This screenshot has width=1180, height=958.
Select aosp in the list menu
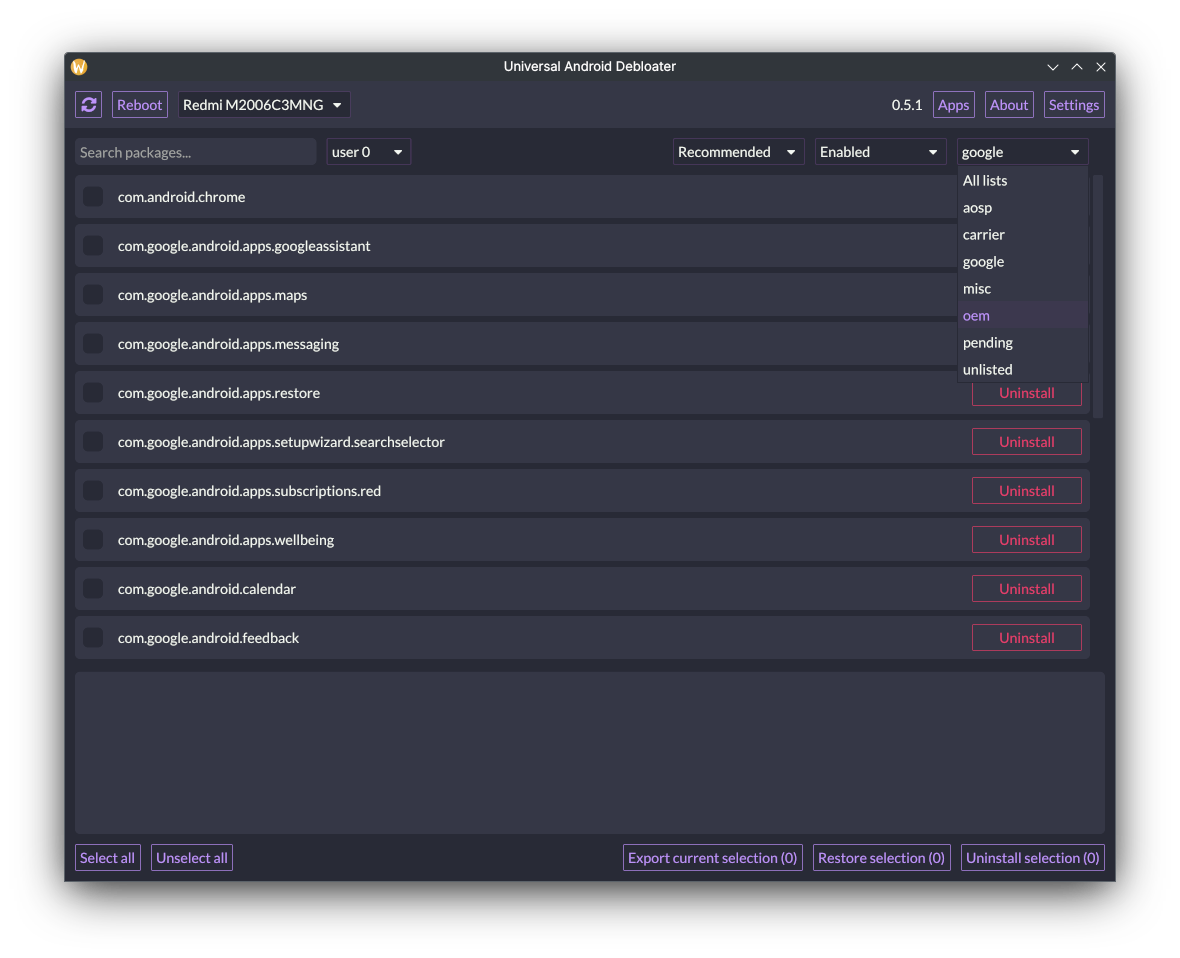[1023, 208]
